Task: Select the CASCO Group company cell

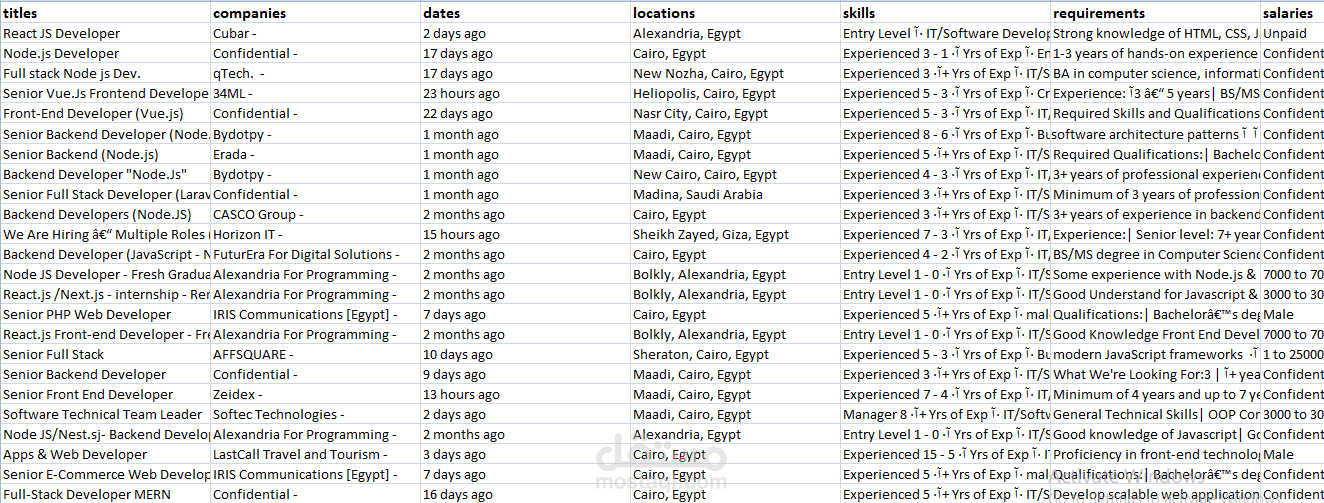Action: [315, 214]
